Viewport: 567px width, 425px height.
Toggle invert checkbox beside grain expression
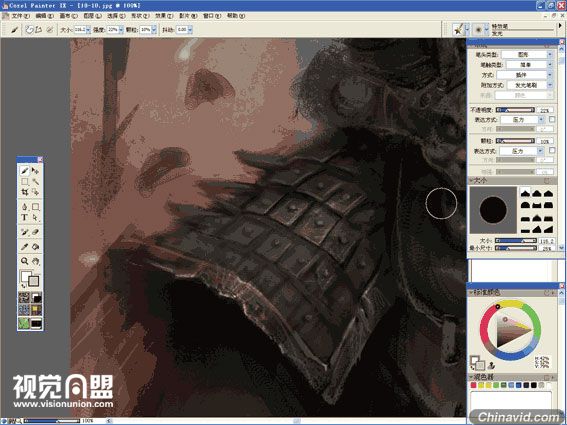(552, 150)
